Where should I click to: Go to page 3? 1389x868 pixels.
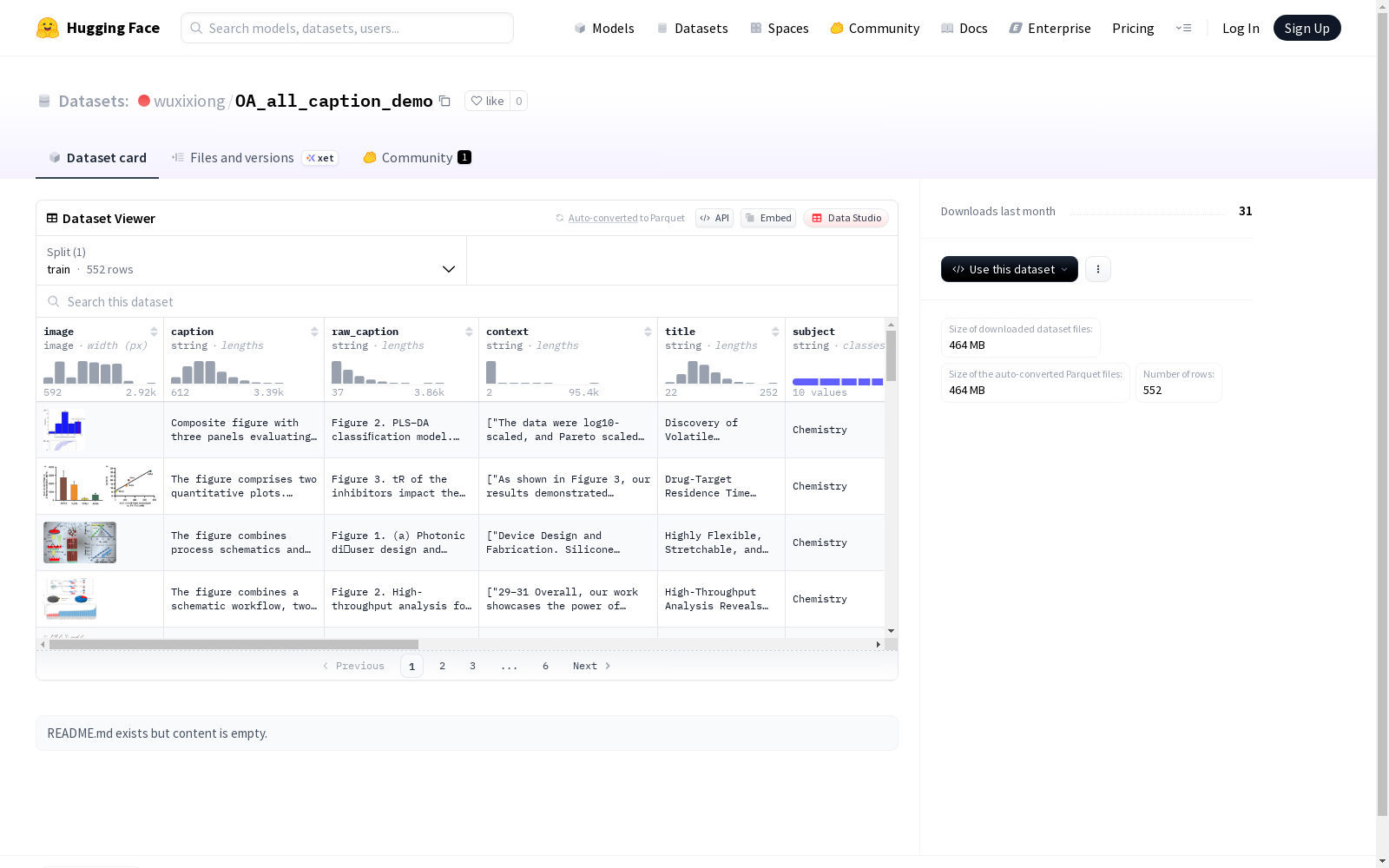472,666
